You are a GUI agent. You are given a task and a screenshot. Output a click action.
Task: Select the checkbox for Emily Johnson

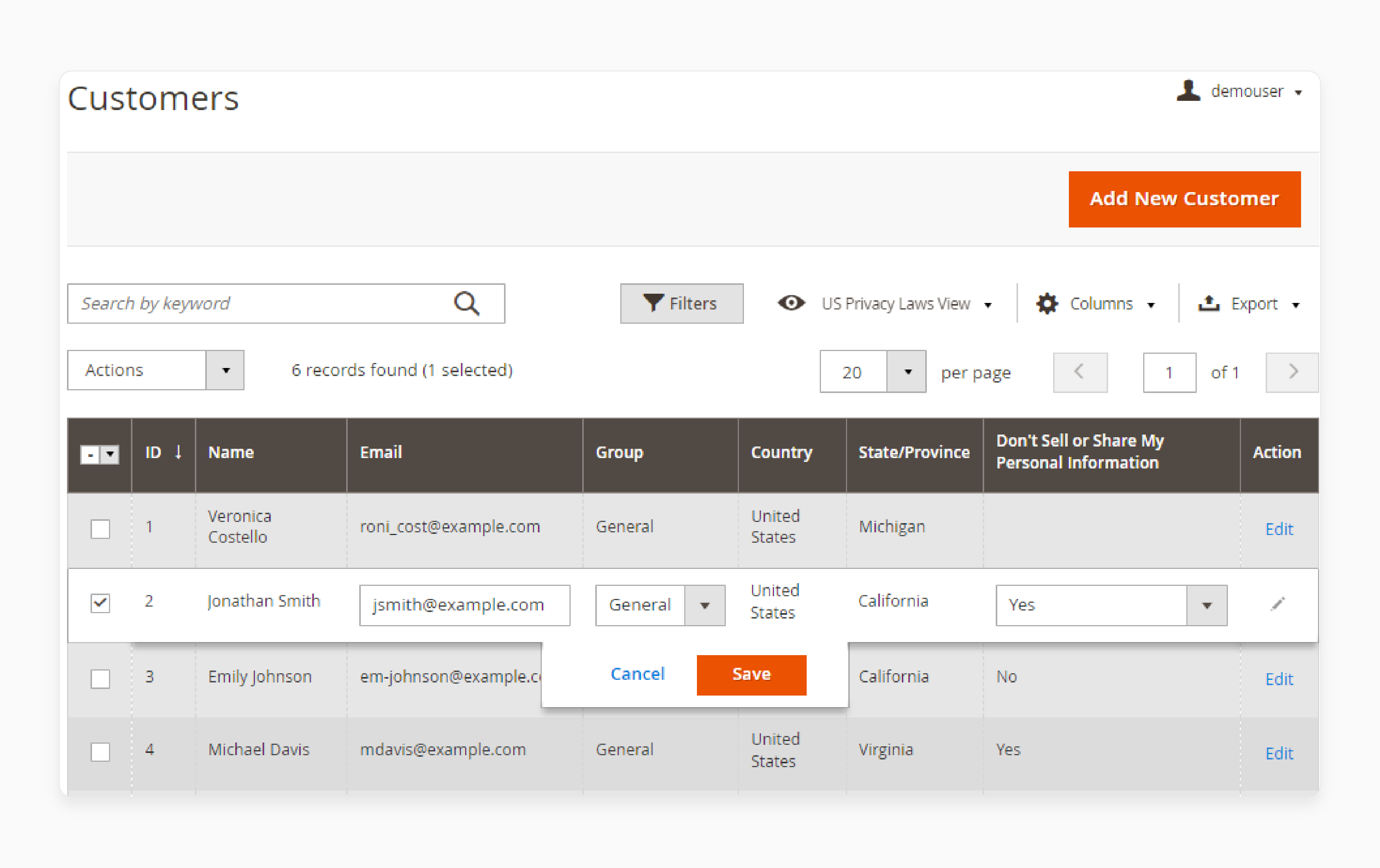[x=100, y=678]
